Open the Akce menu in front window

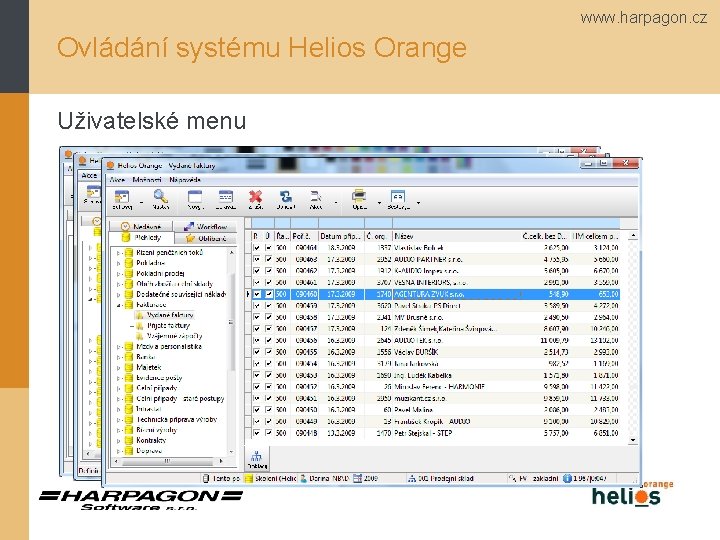click(118, 180)
